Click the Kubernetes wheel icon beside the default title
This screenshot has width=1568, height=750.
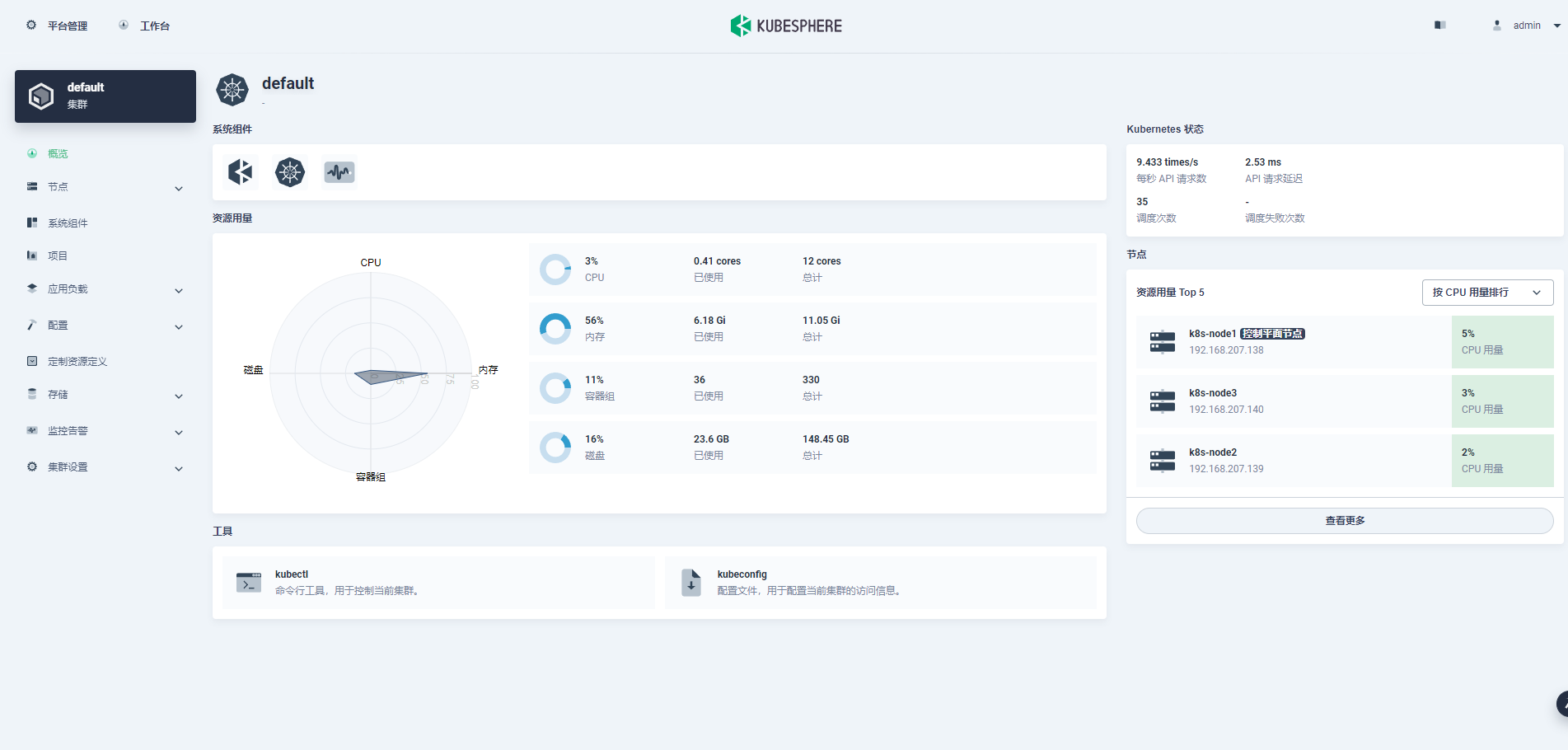pyautogui.click(x=232, y=90)
